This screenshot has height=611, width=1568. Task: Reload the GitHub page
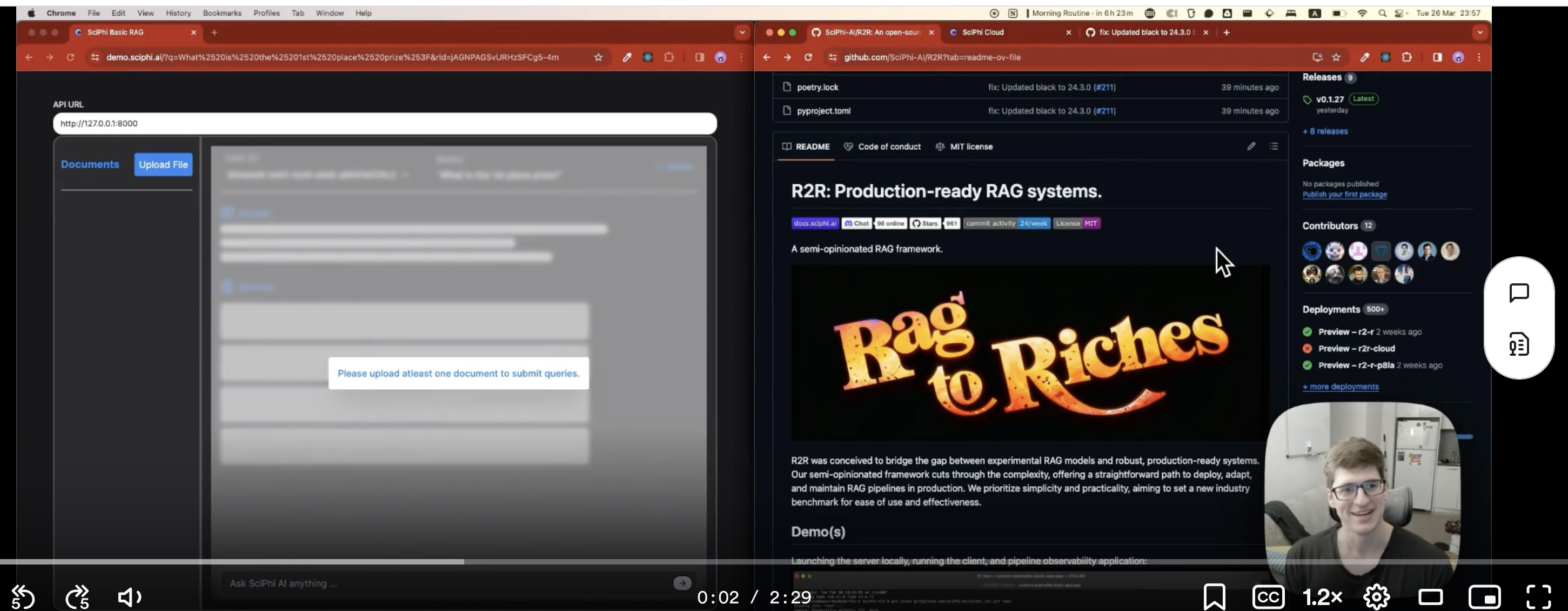pos(808,57)
